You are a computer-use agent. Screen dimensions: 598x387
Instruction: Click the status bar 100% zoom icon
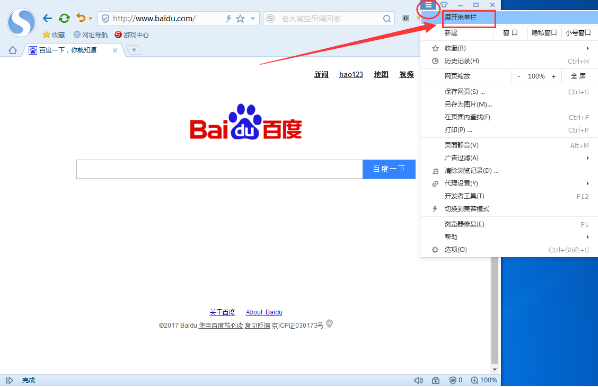tap(484, 380)
